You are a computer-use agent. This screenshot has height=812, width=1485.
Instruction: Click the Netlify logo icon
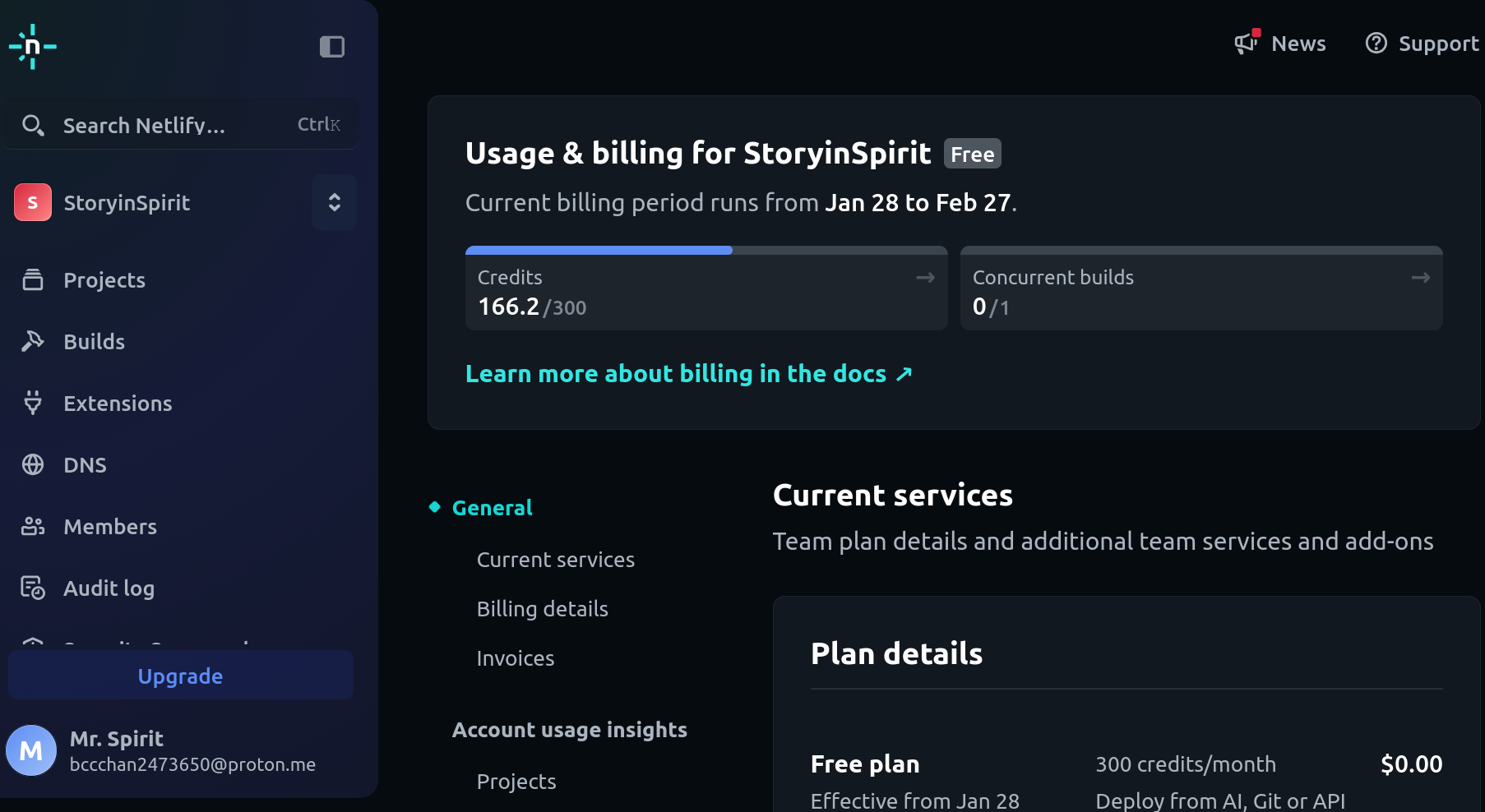point(32,47)
